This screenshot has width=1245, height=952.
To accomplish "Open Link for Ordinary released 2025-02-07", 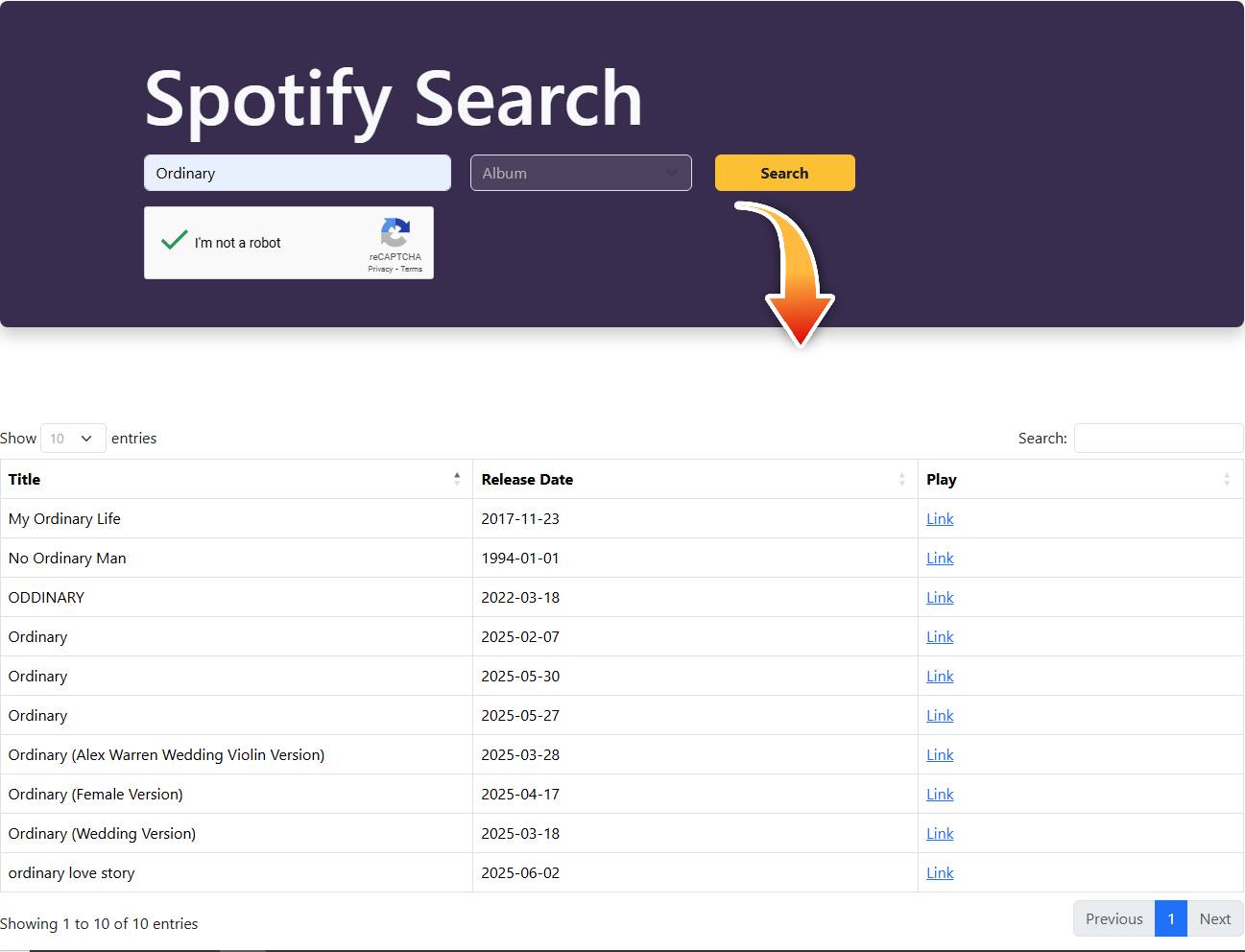I will (x=940, y=636).
